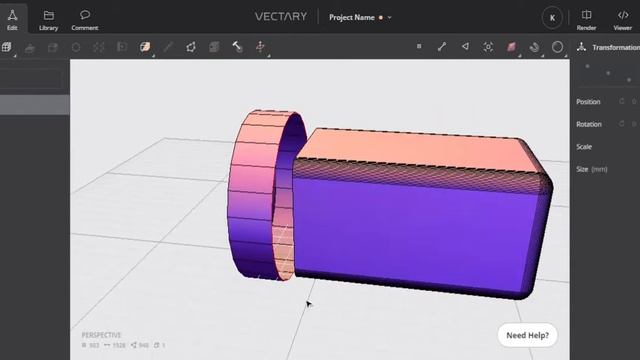Open the Need Help? chat button
Viewport: 640px width, 360px height.
[x=527, y=335]
